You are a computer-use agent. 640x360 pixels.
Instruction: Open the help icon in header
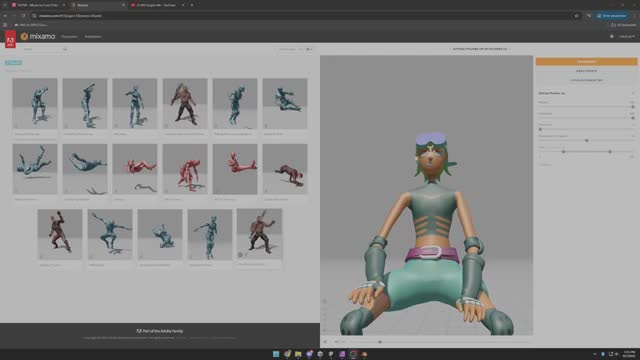coord(611,36)
